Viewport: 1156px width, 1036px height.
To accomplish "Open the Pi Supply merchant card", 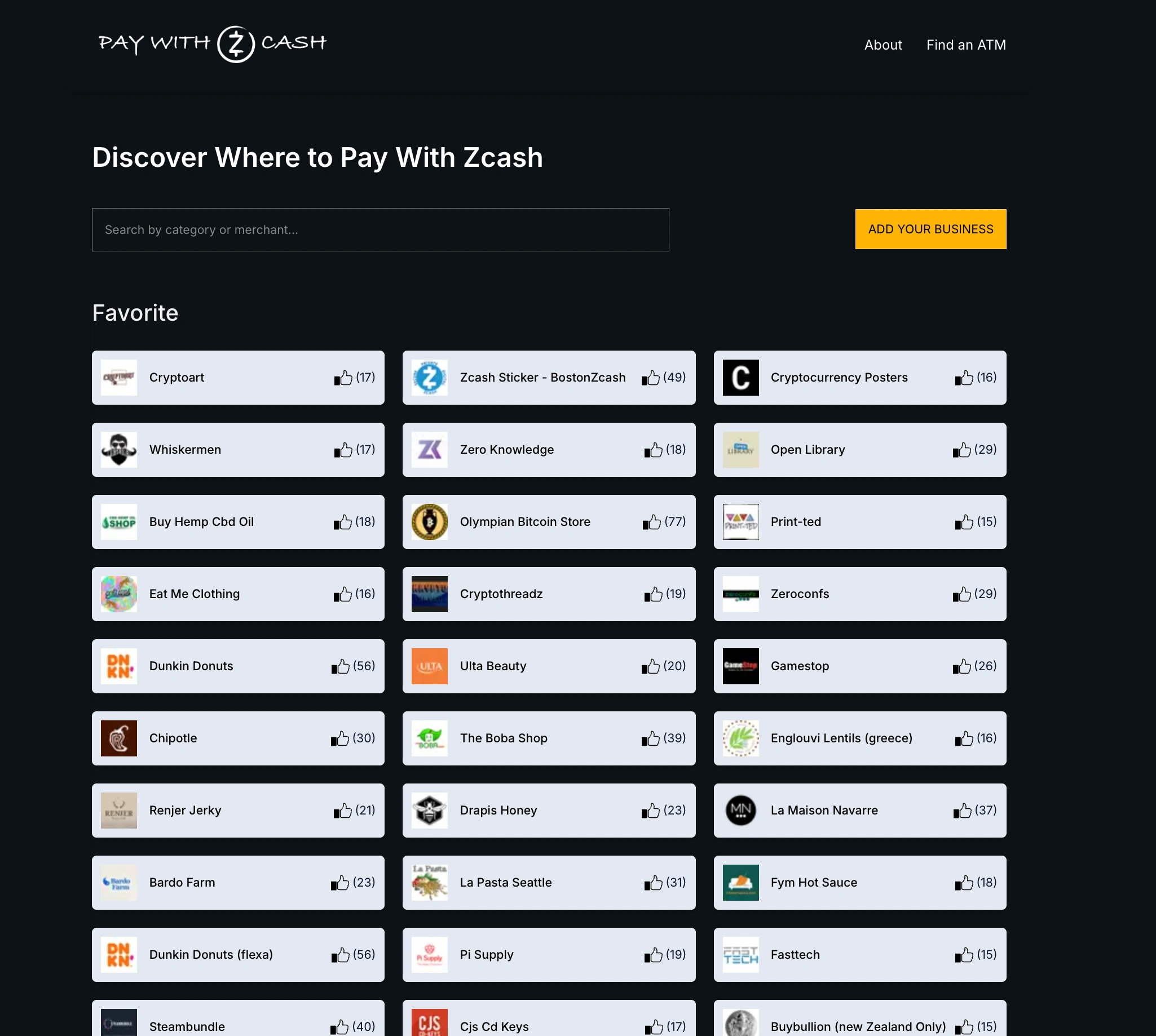I will [x=486, y=955].
